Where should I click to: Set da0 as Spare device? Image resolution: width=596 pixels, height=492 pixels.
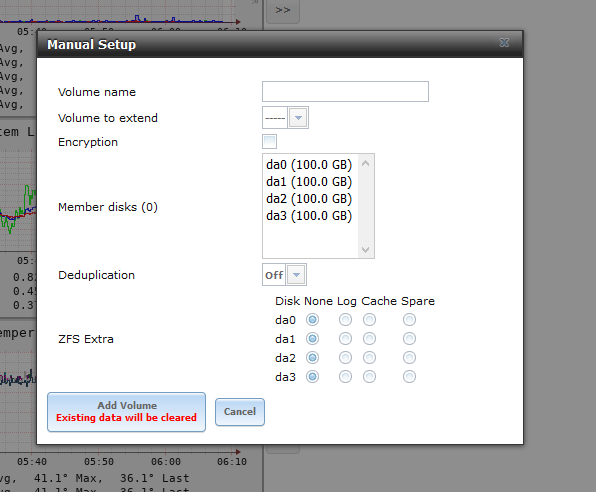point(409,320)
